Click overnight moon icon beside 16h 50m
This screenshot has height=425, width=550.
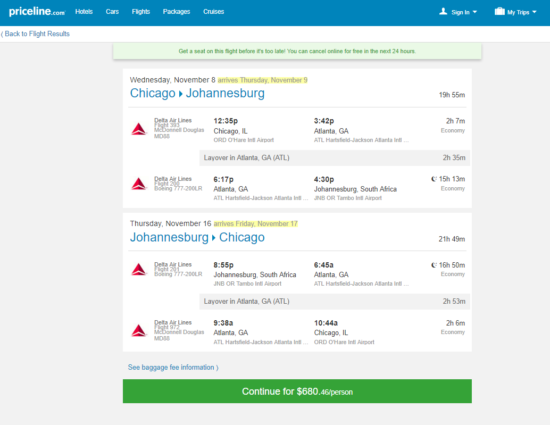(x=434, y=265)
